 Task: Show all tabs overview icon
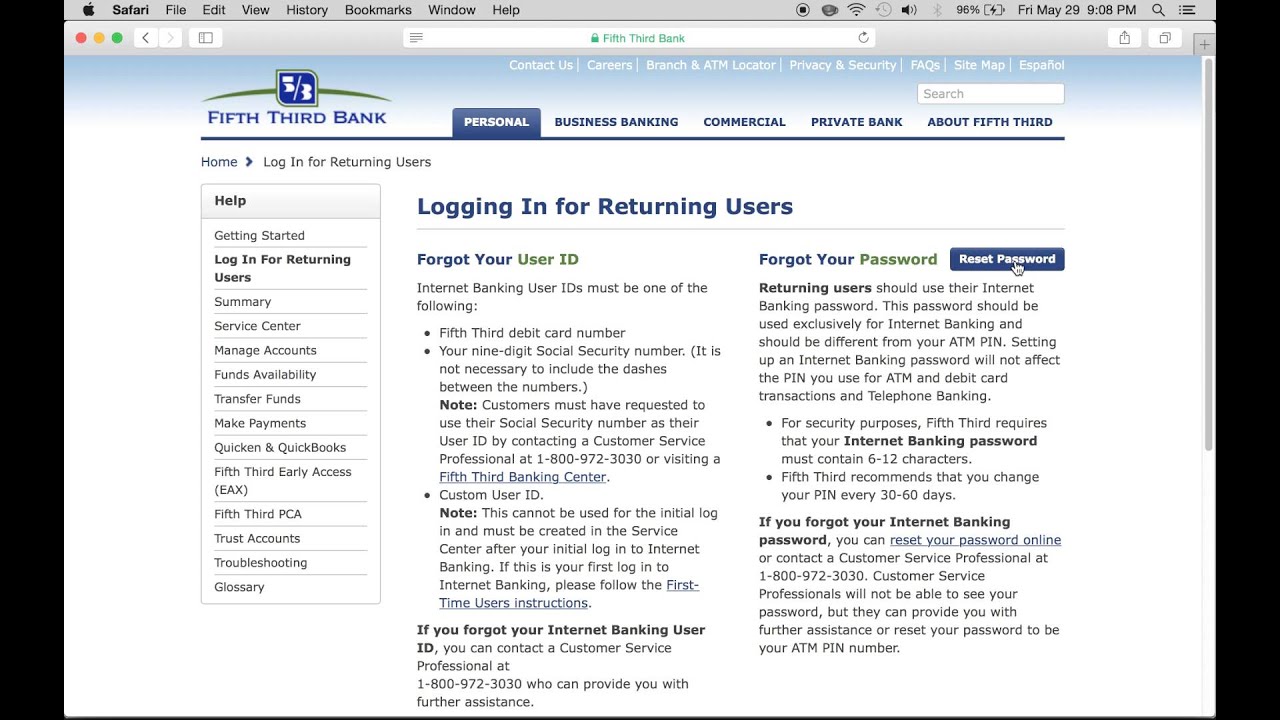(1165, 38)
